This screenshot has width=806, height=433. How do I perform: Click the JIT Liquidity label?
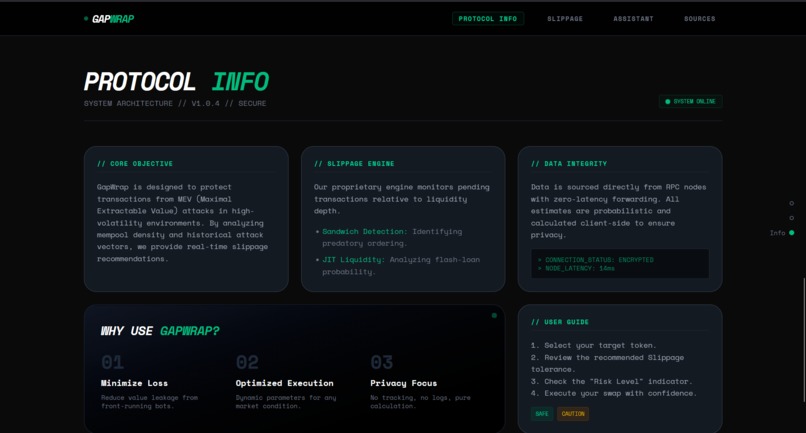pos(353,260)
